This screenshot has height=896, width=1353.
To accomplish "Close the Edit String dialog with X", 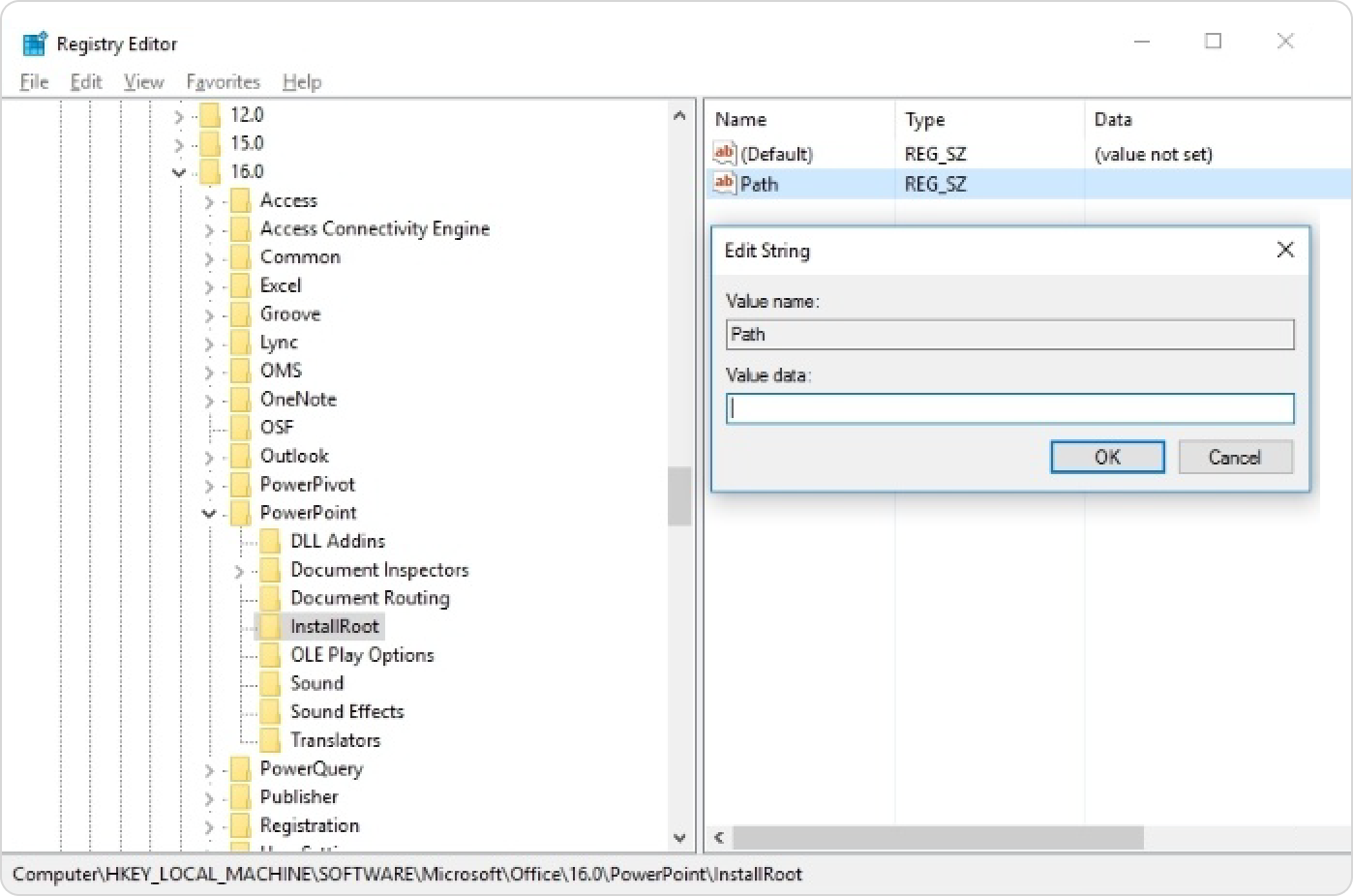I will [1285, 250].
